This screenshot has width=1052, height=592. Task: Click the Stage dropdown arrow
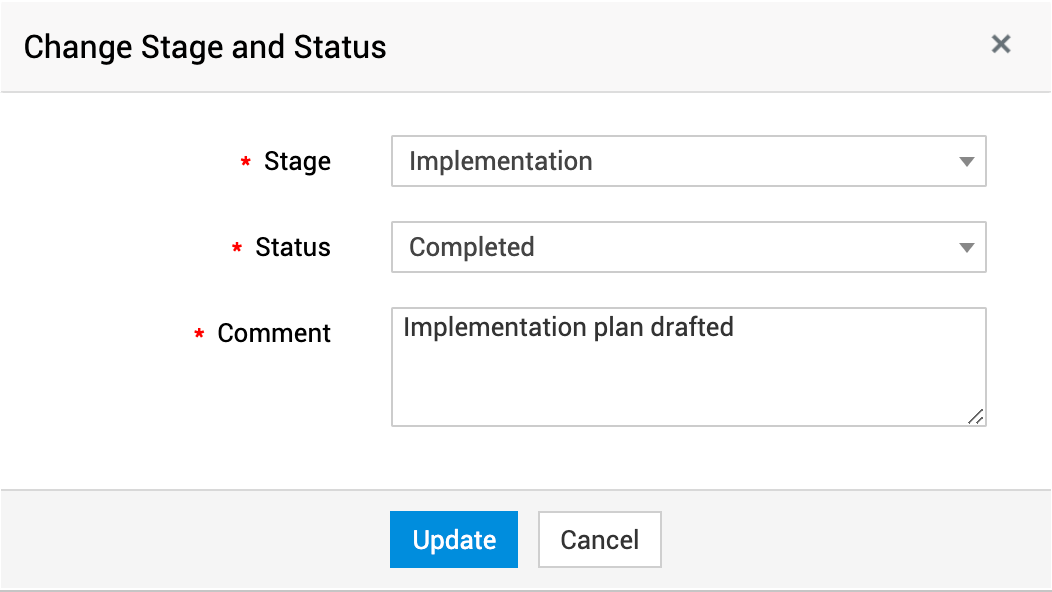pos(965,162)
